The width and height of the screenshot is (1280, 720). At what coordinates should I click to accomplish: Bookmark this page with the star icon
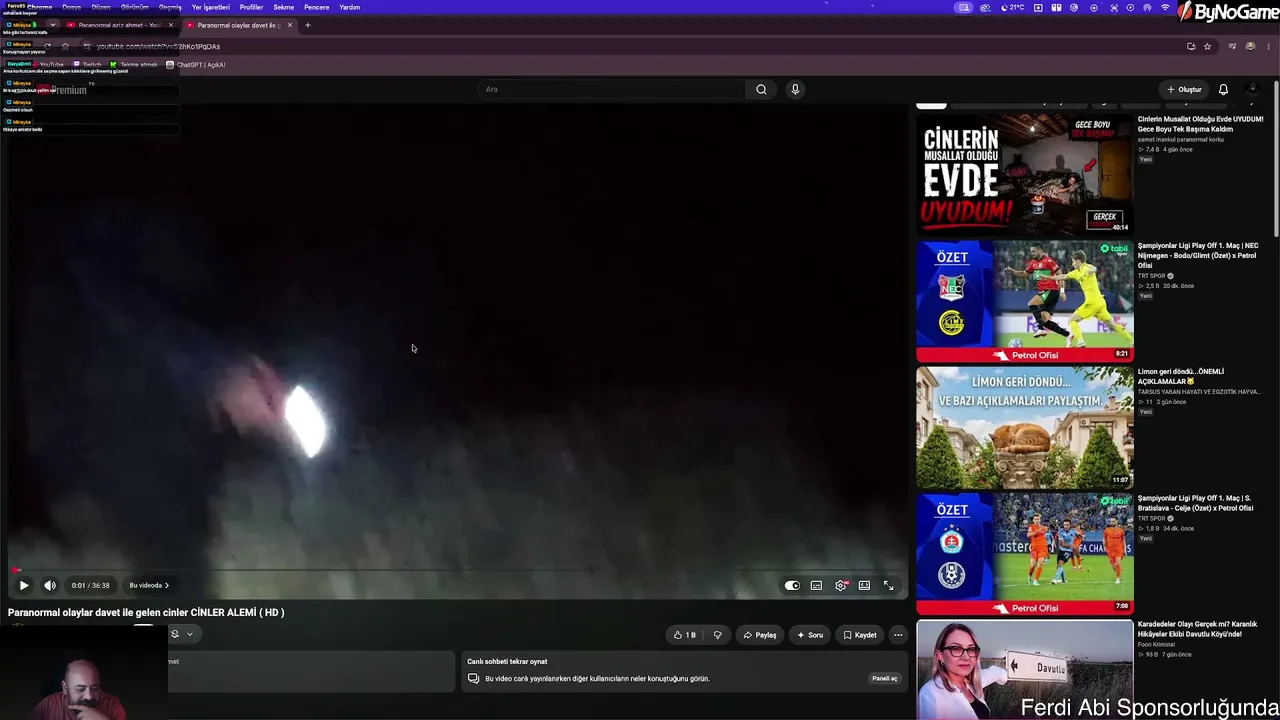coord(1207,46)
